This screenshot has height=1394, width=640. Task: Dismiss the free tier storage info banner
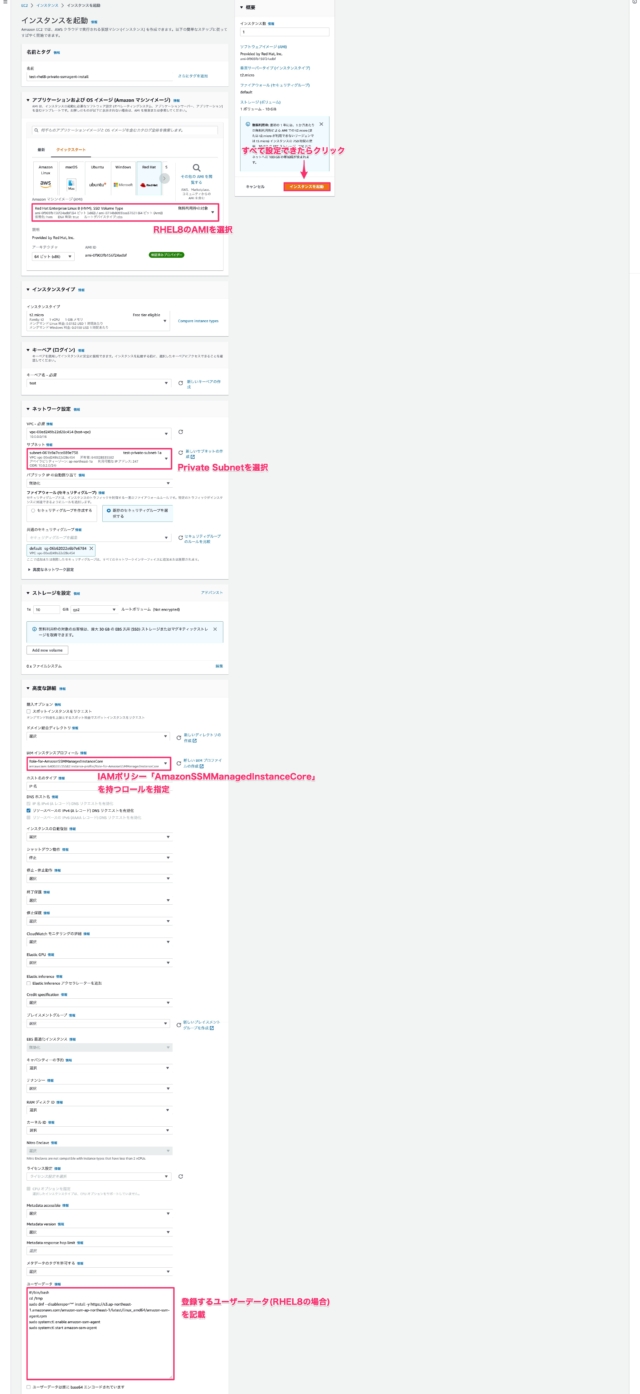pos(213,629)
